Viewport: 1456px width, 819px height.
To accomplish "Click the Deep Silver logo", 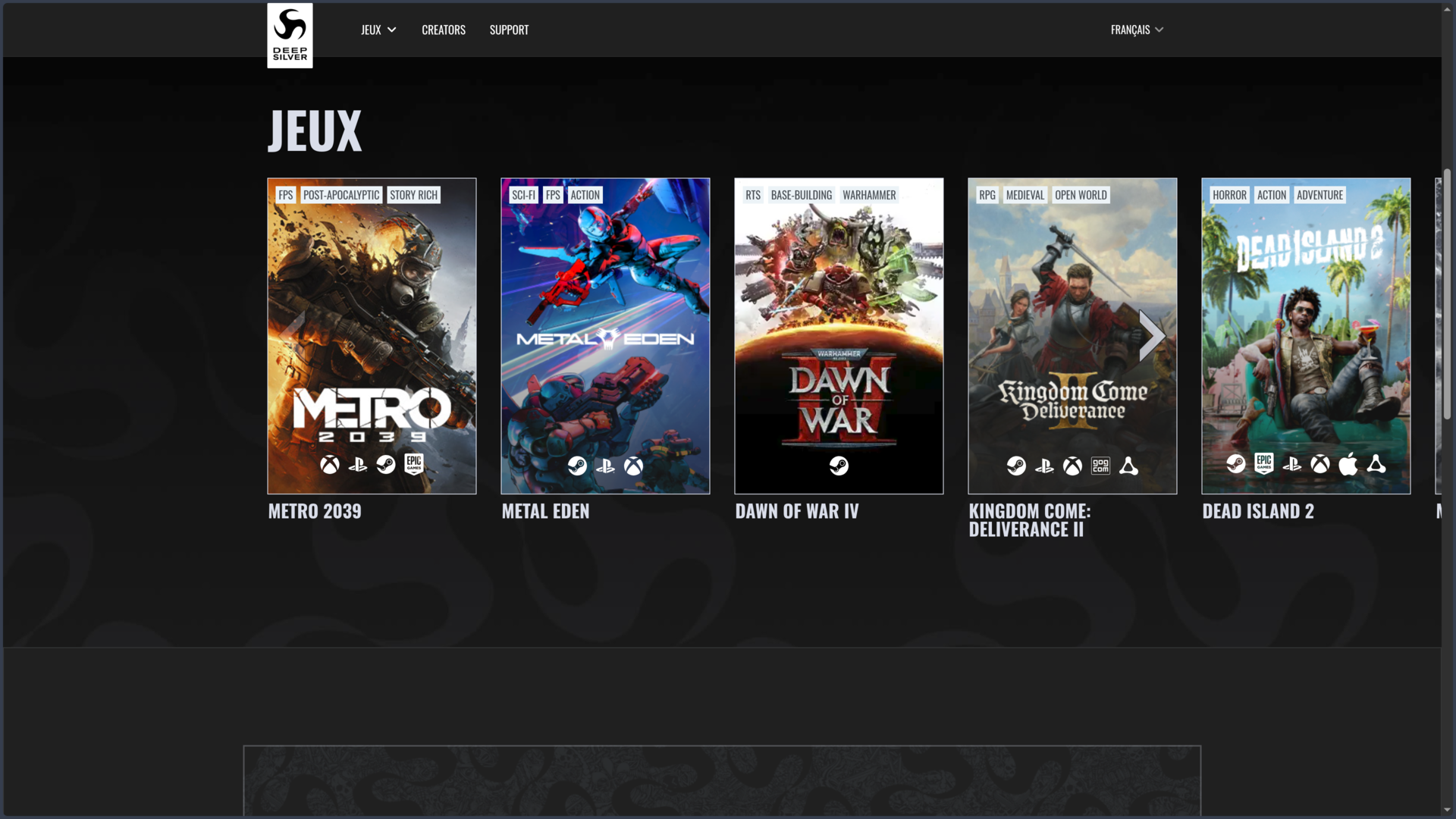I will (x=290, y=36).
